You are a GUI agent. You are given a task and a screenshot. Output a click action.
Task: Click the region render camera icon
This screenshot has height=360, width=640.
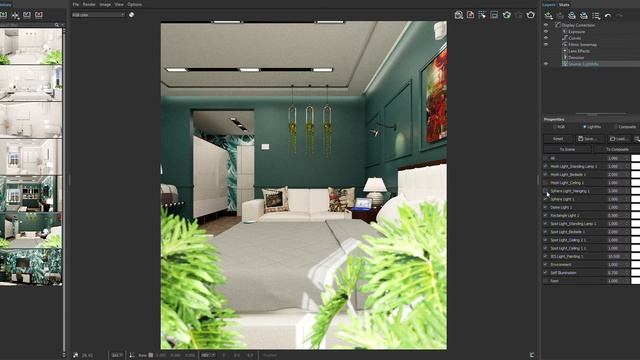click(x=459, y=15)
